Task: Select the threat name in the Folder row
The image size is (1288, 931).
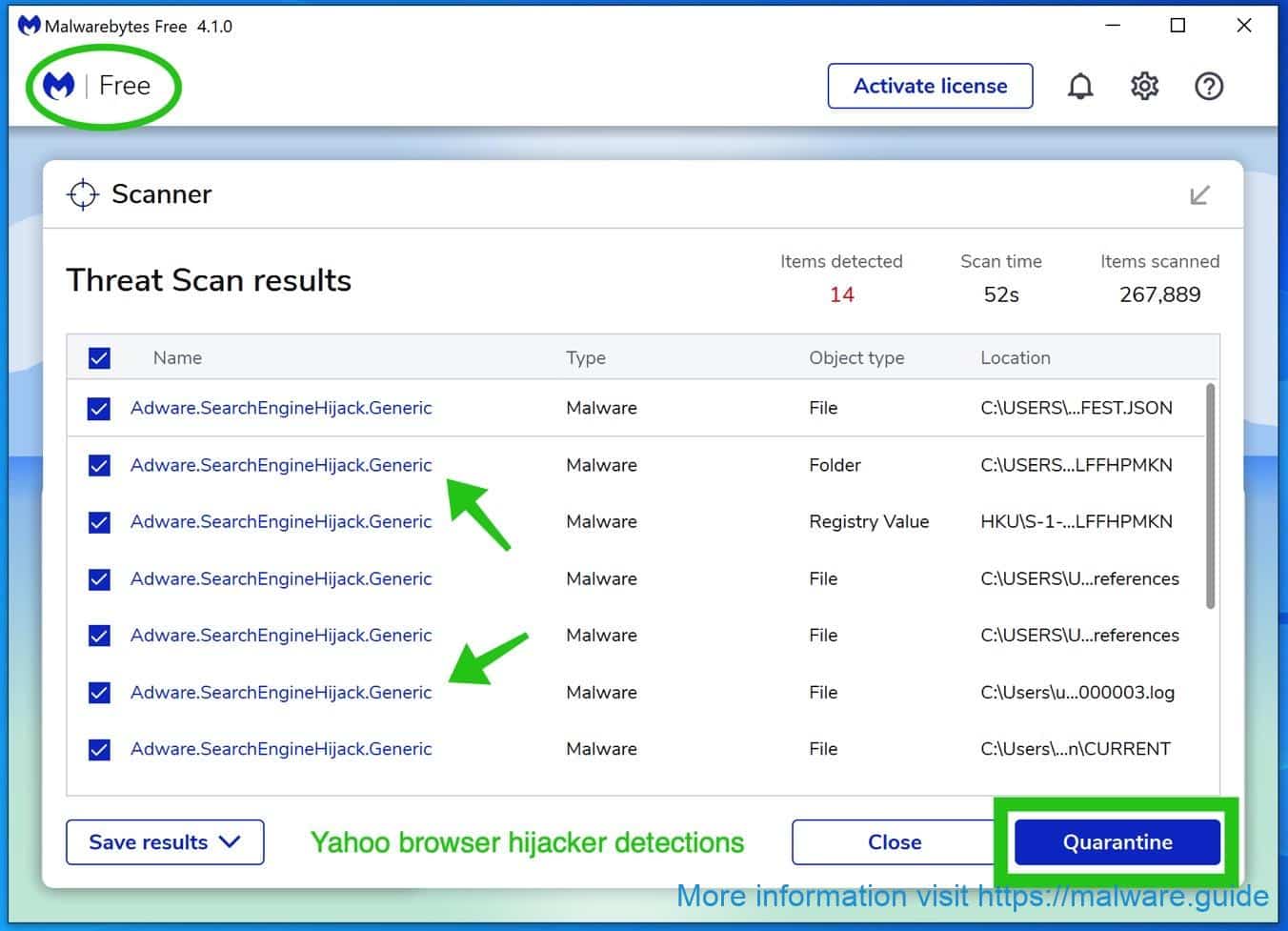Action: click(281, 465)
